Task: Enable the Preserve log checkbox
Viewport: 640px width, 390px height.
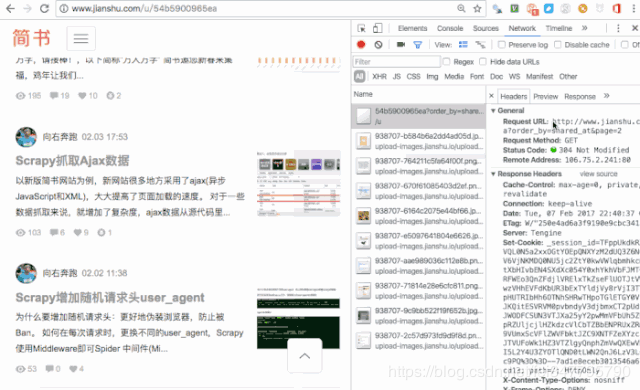Action: click(x=502, y=44)
